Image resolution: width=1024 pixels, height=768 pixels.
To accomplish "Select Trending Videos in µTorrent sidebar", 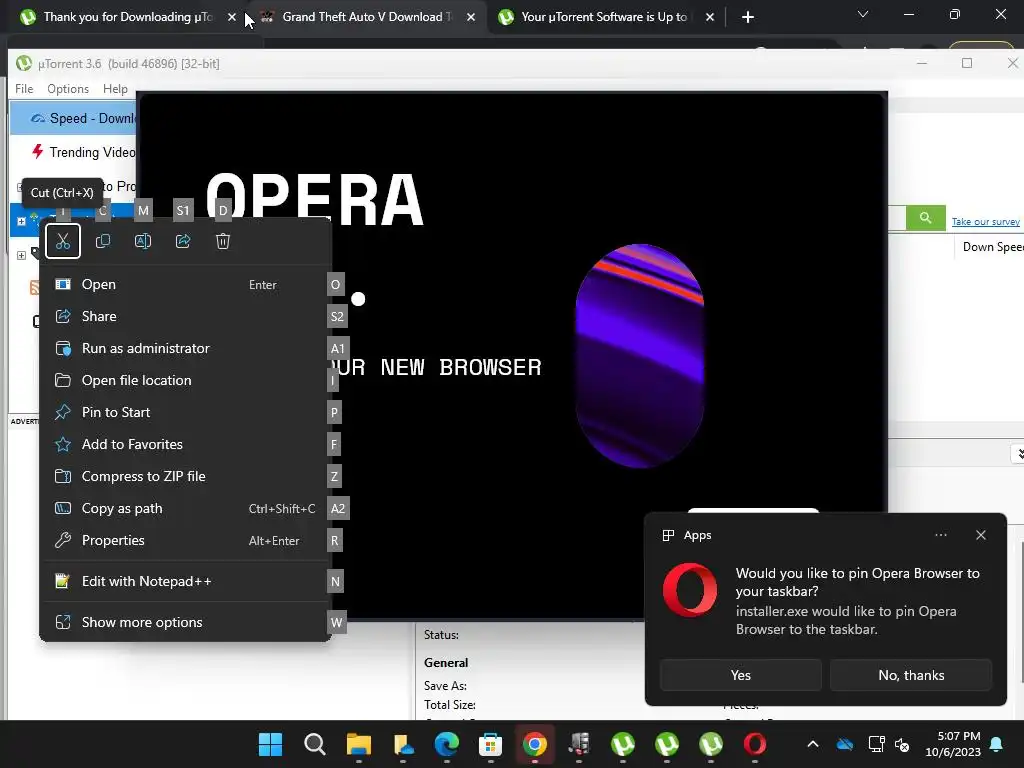I will pyautogui.click(x=73, y=152).
